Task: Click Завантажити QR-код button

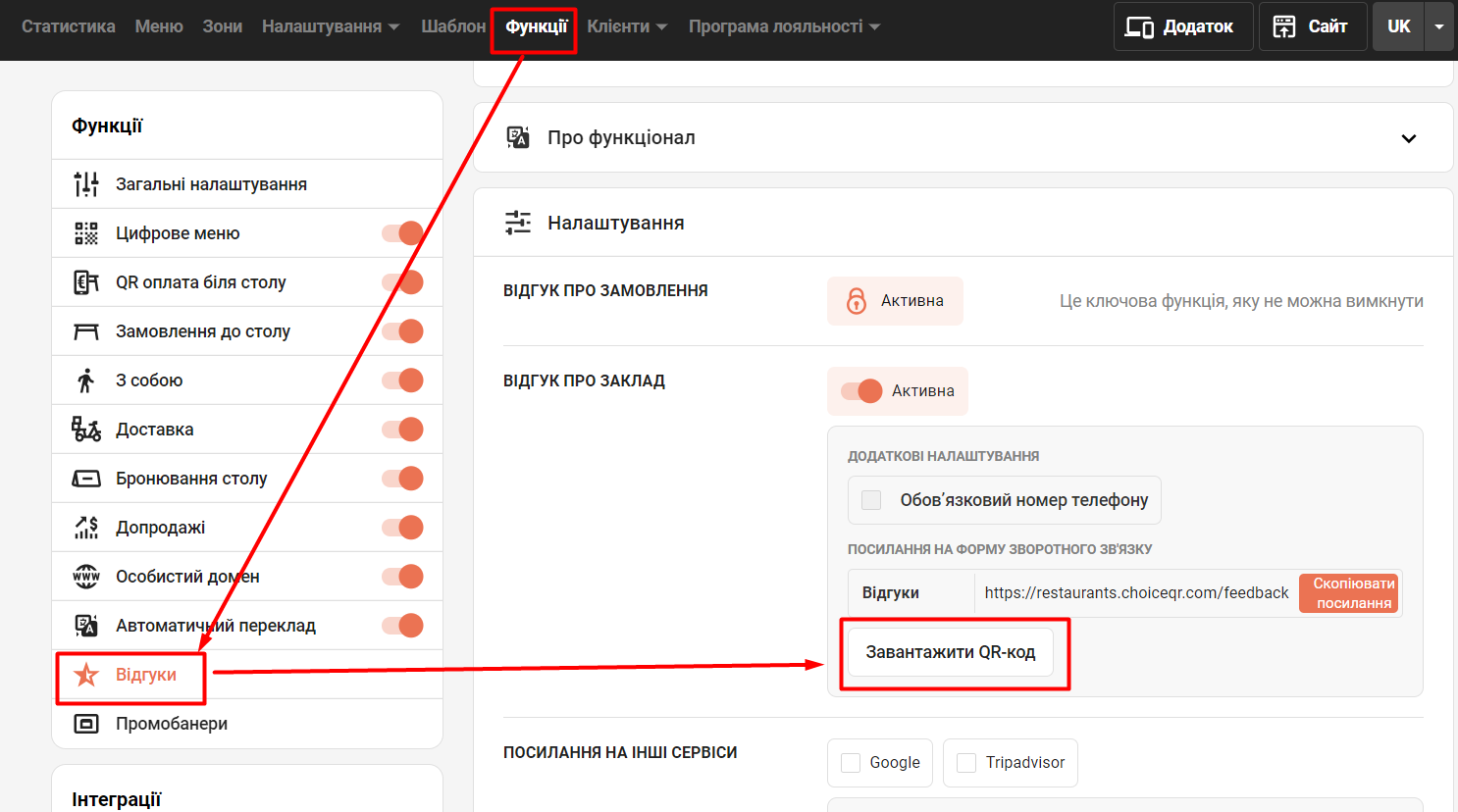Action: (950, 652)
